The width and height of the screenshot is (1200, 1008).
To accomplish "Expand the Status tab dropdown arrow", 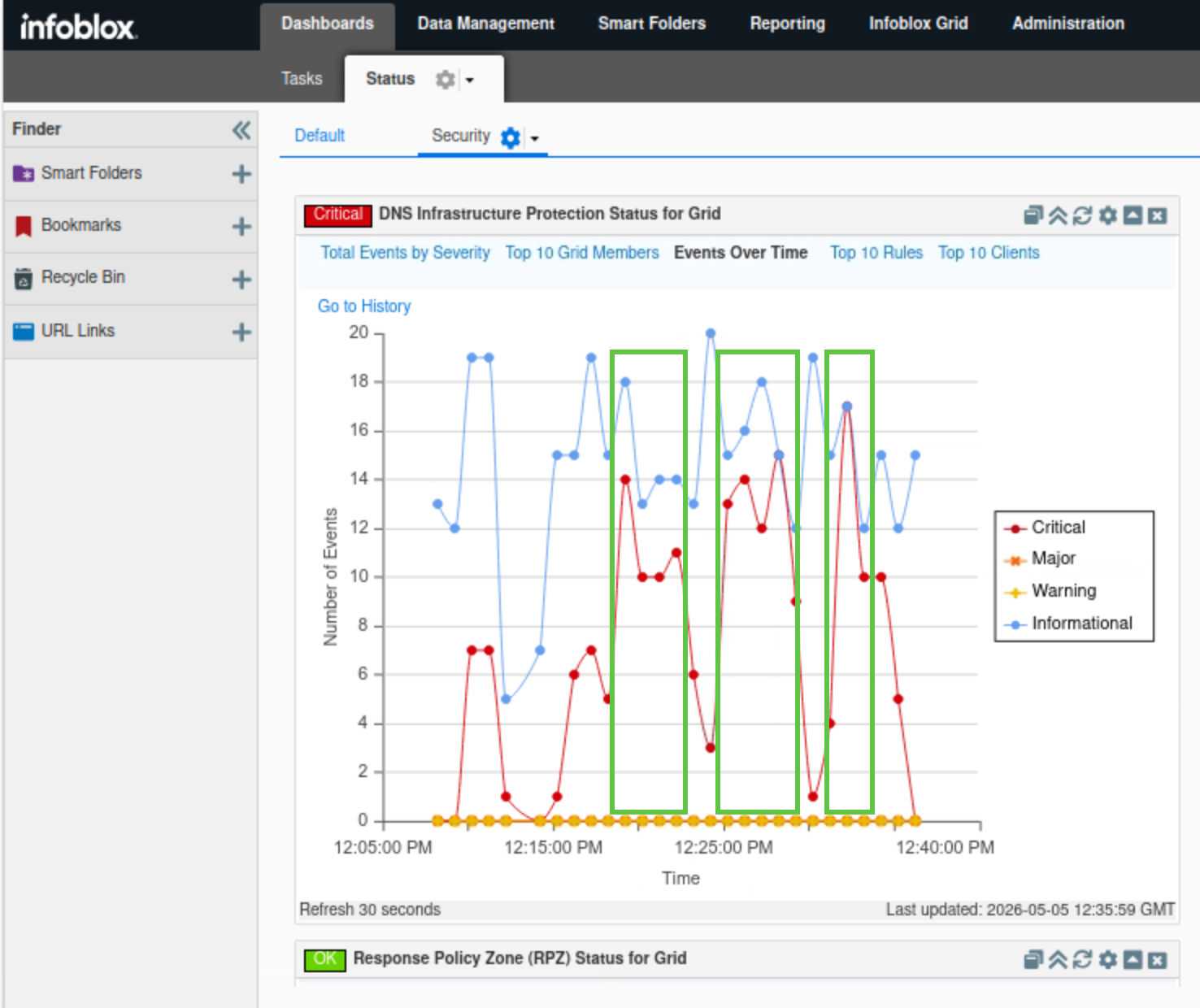I will click(470, 80).
